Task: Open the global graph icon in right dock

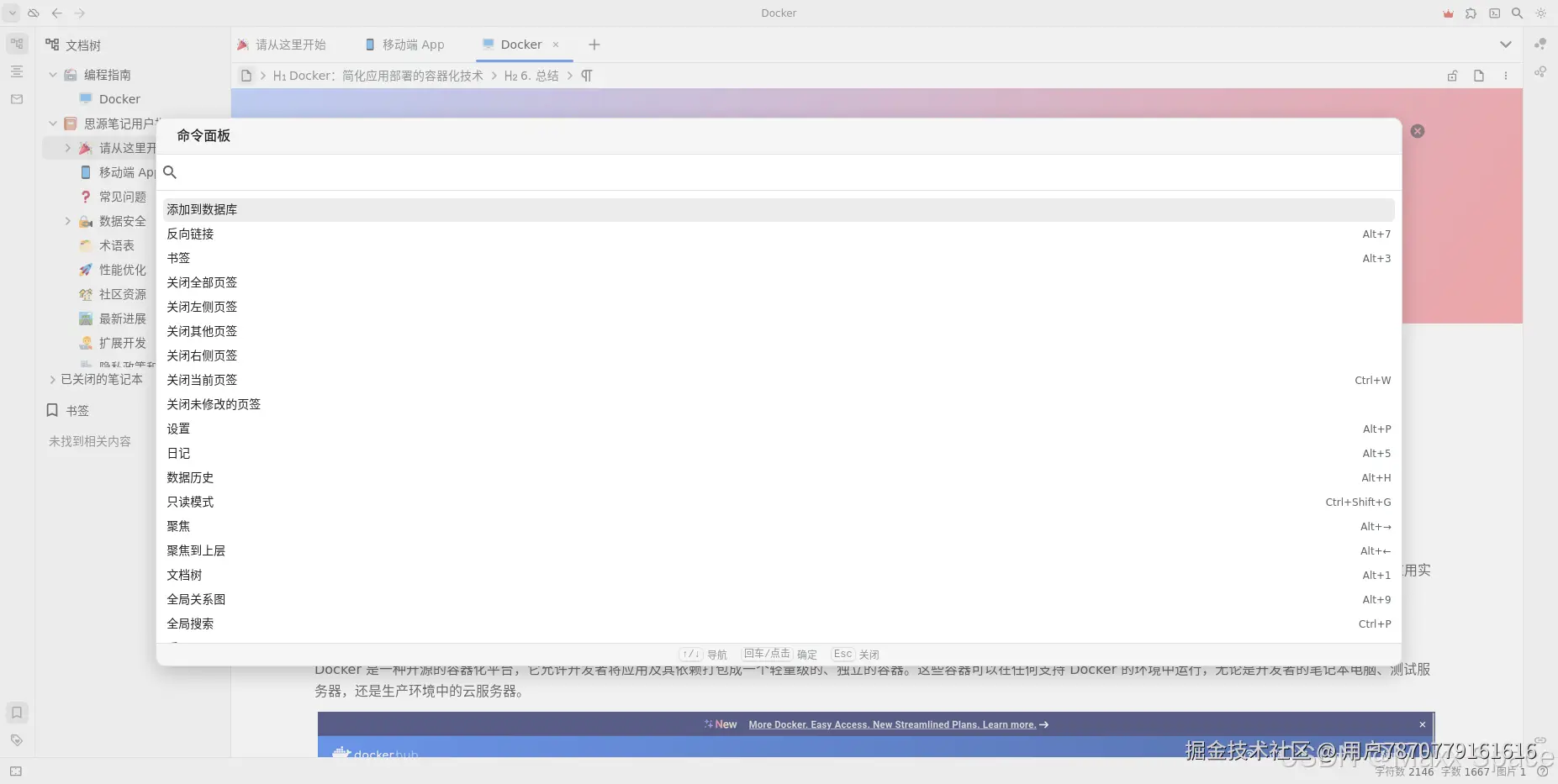Action: click(1540, 71)
